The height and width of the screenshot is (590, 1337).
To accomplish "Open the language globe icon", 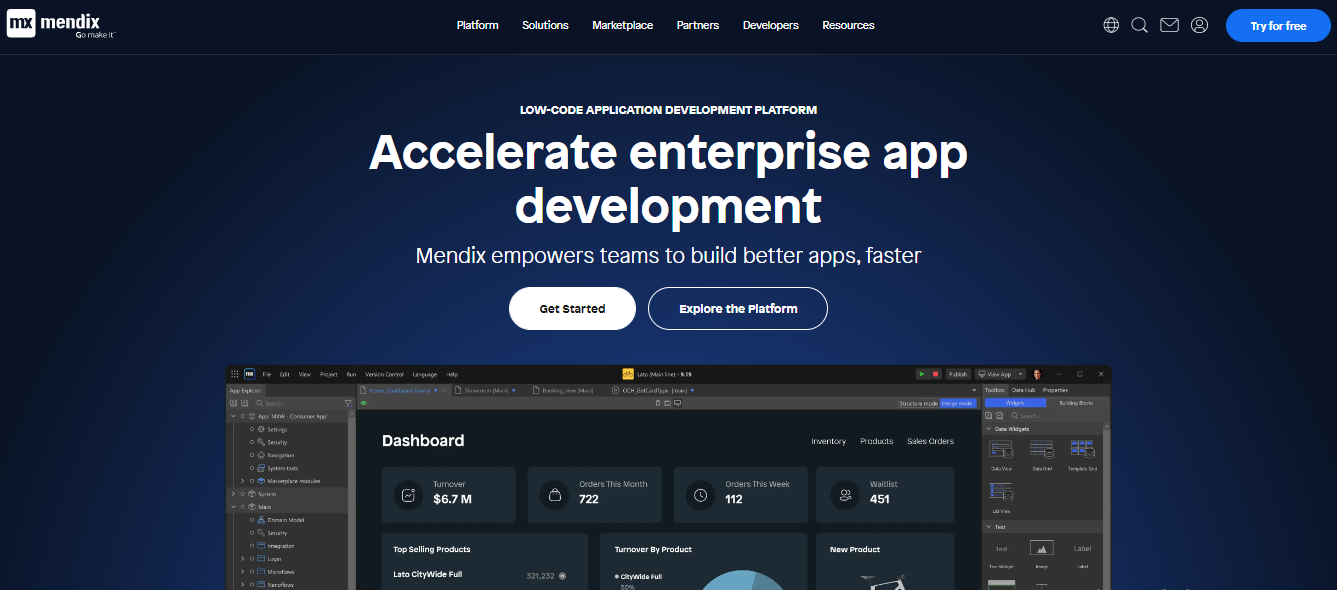I will click(x=1111, y=25).
